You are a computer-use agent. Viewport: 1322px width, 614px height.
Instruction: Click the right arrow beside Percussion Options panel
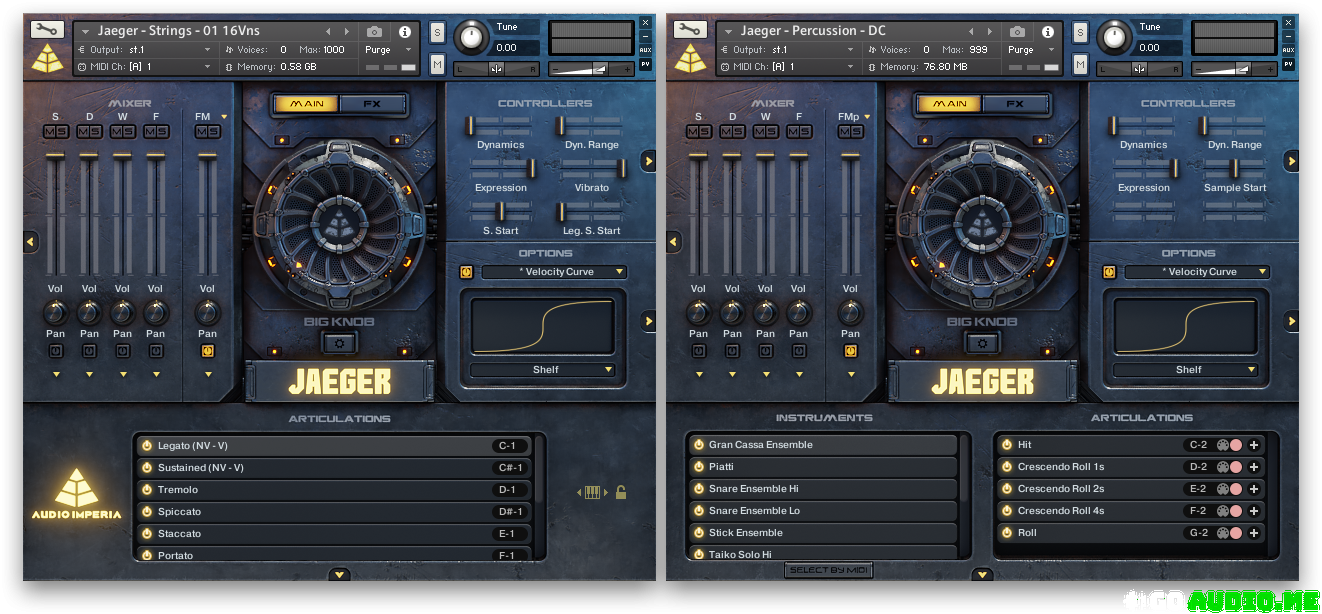pos(1291,321)
